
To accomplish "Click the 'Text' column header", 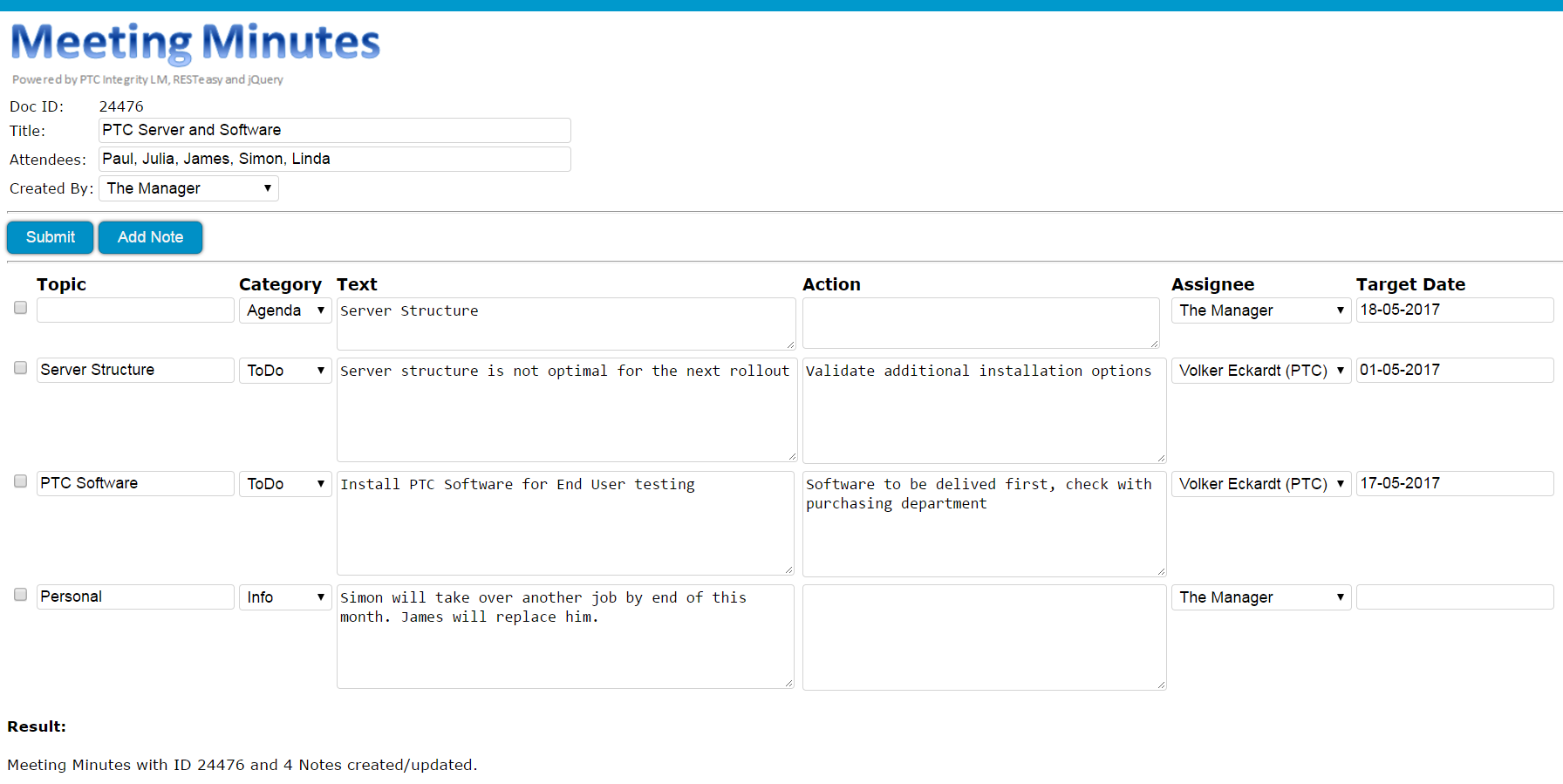I will 357,284.
